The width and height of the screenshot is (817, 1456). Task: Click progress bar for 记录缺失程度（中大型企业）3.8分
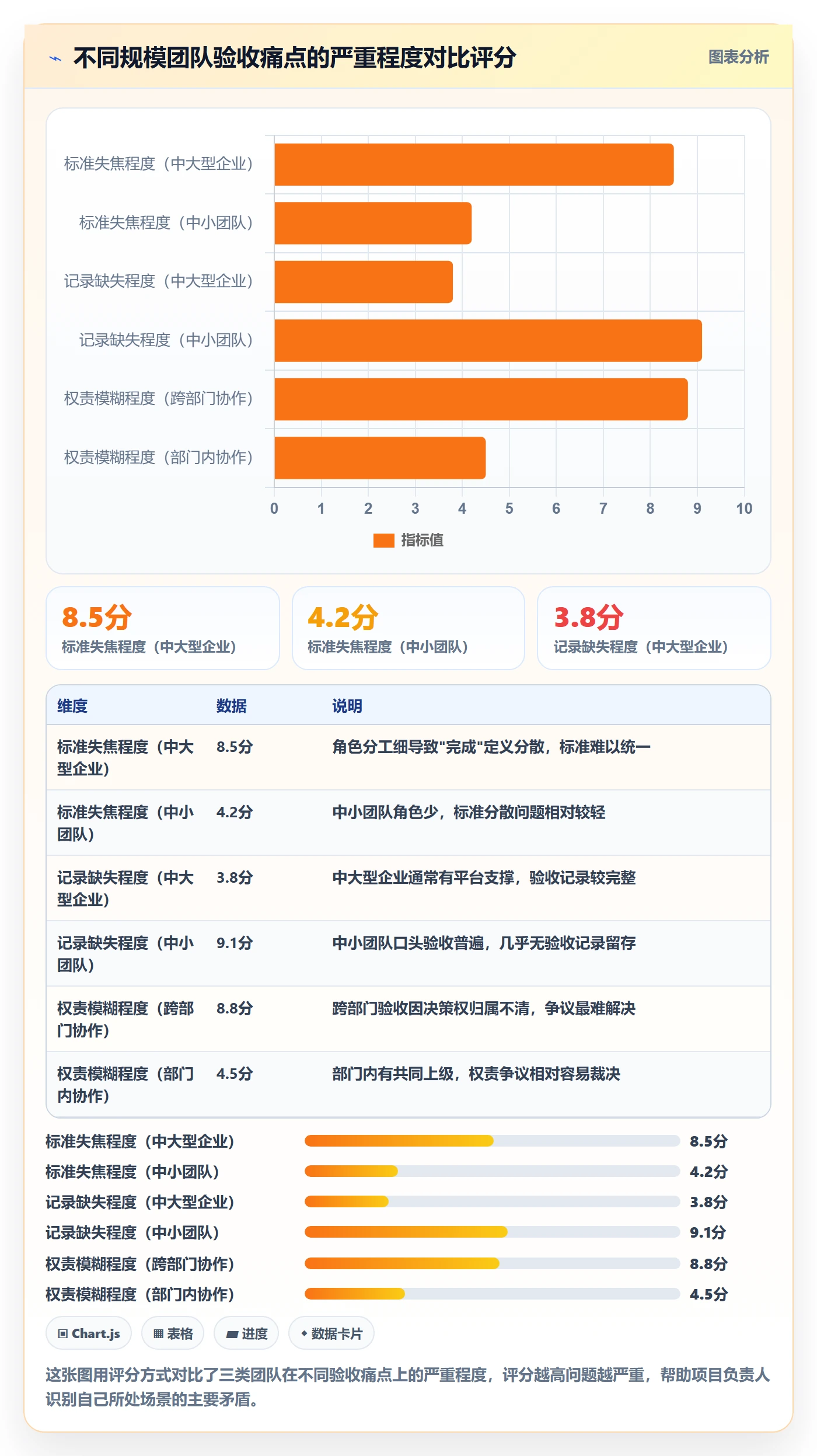[x=492, y=1201]
